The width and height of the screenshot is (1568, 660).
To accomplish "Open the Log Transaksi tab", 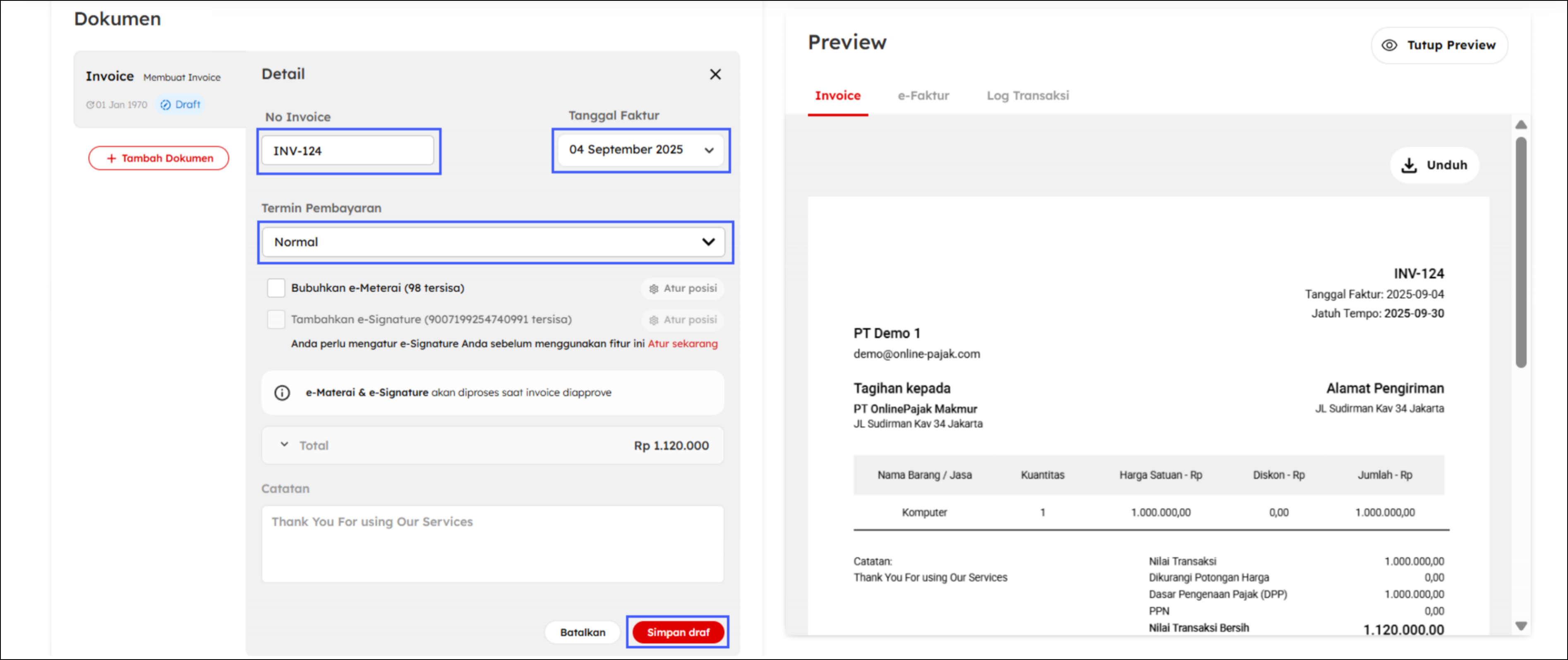I will point(1027,96).
